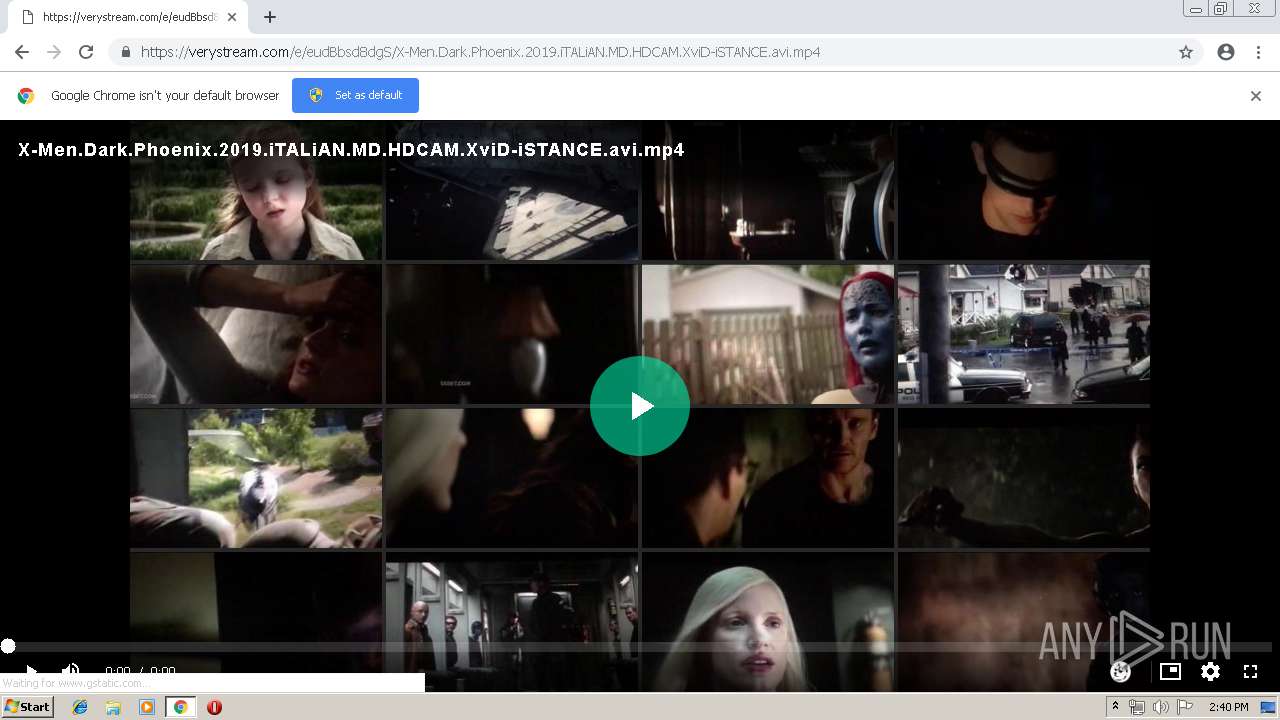Dismiss the default browser notification bar
This screenshot has width=1280, height=720.
click(1256, 96)
